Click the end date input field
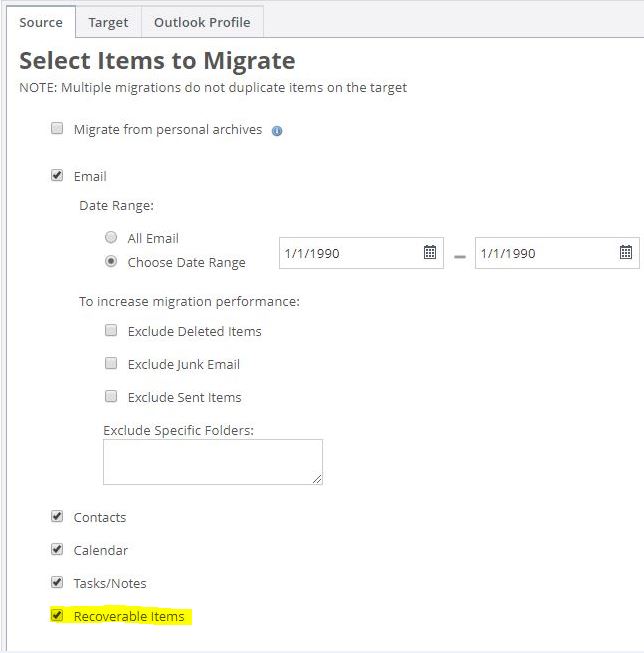Screen dimensions: 644x653 click(x=544, y=253)
